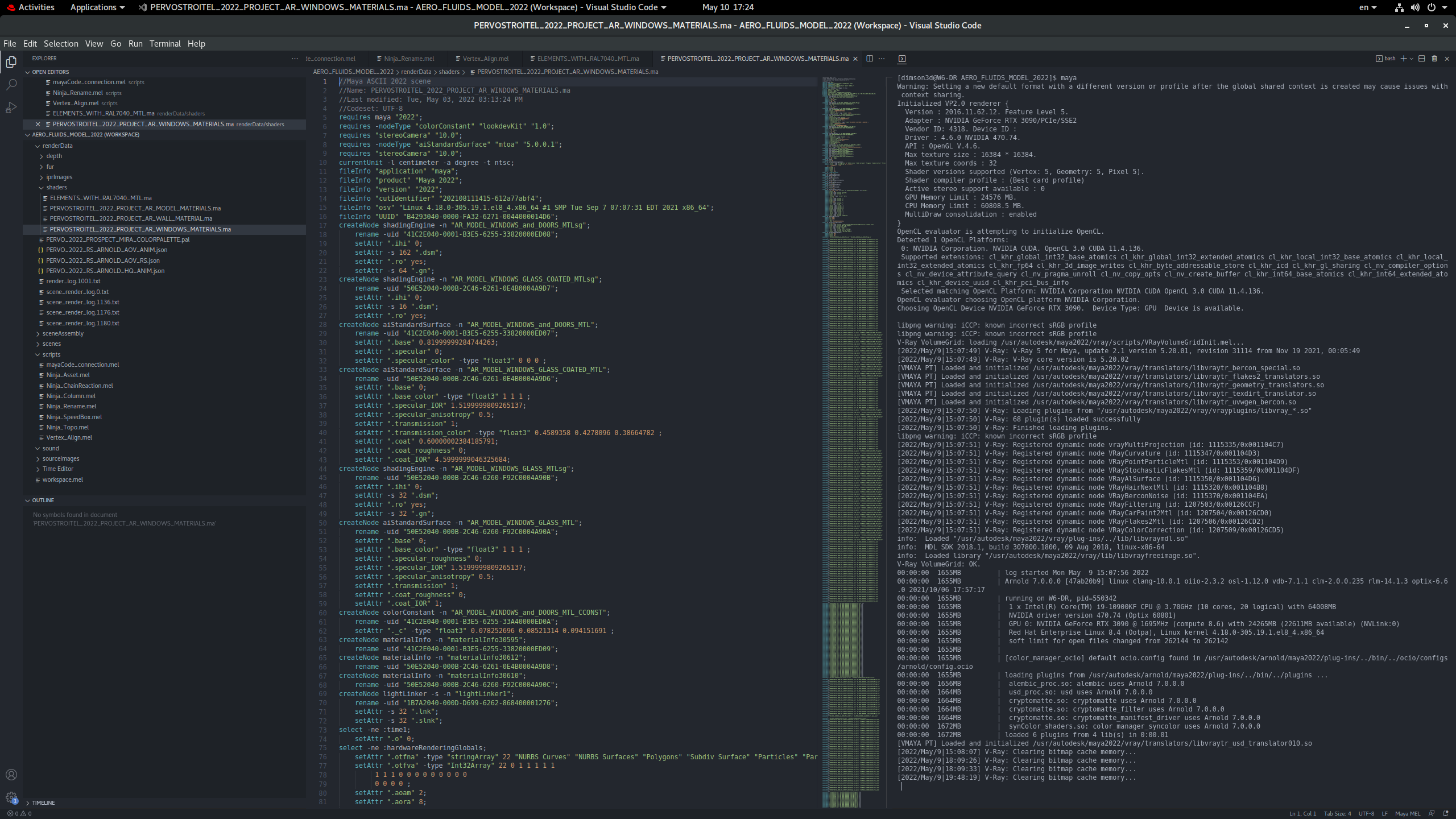
Task: Click the split editor right icon
Action: pos(870,59)
